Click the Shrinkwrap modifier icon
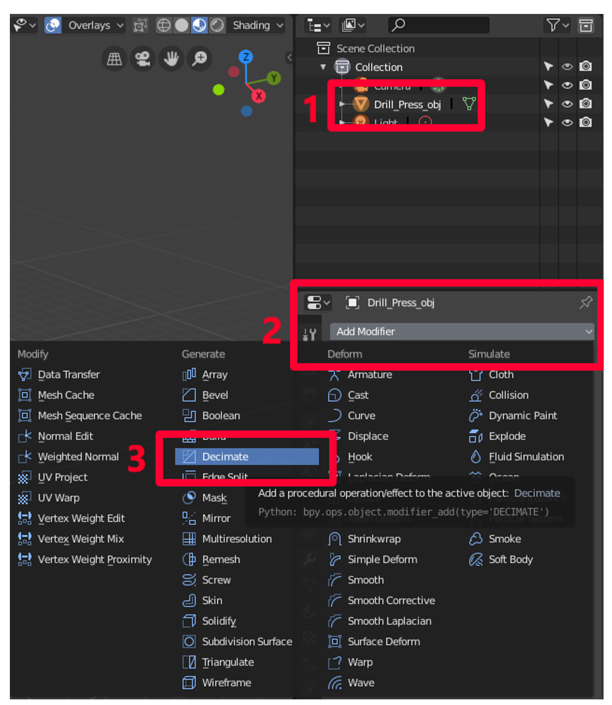The image size is (612, 705). 335,539
